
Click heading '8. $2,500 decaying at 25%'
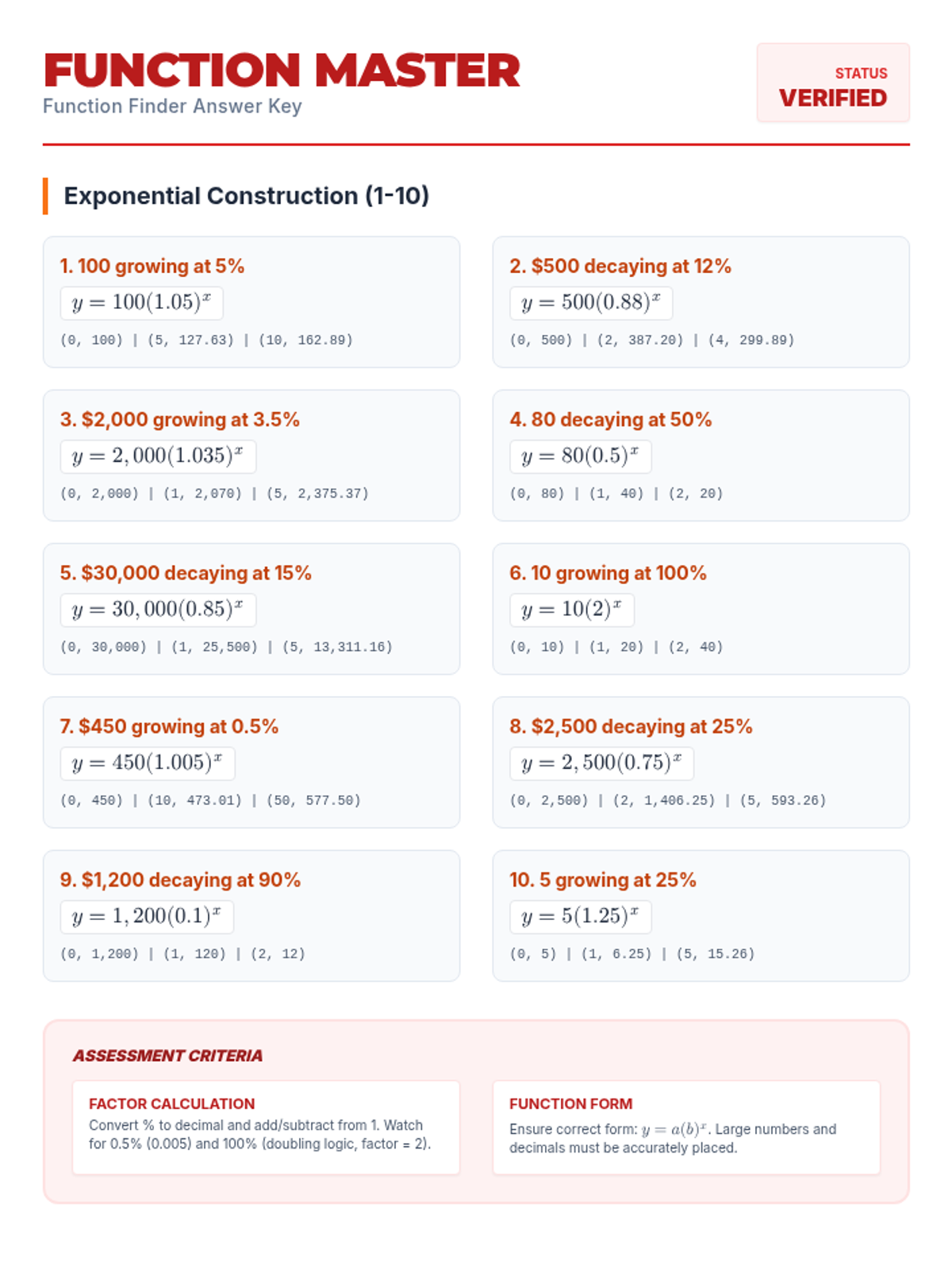[x=631, y=726]
